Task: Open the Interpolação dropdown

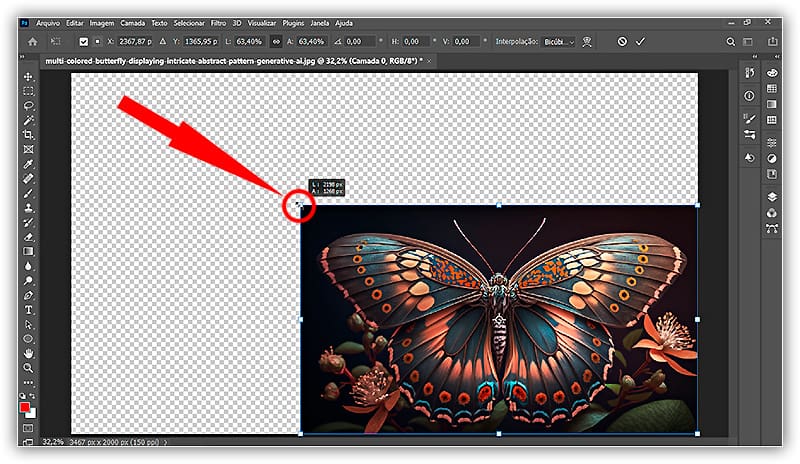Action: coord(559,42)
